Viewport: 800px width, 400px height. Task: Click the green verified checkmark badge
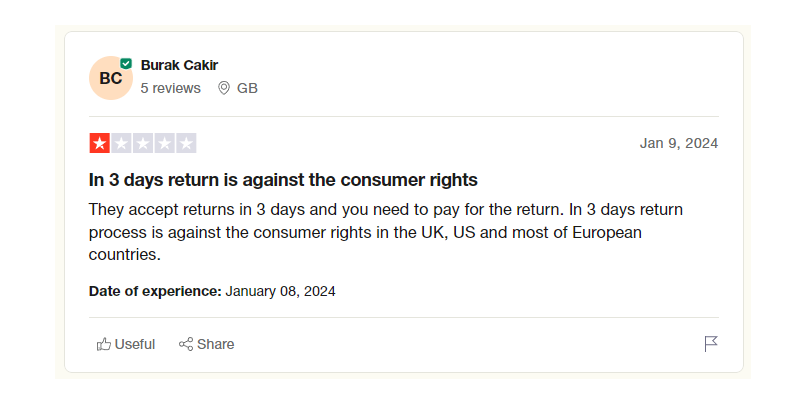[126, 64]
